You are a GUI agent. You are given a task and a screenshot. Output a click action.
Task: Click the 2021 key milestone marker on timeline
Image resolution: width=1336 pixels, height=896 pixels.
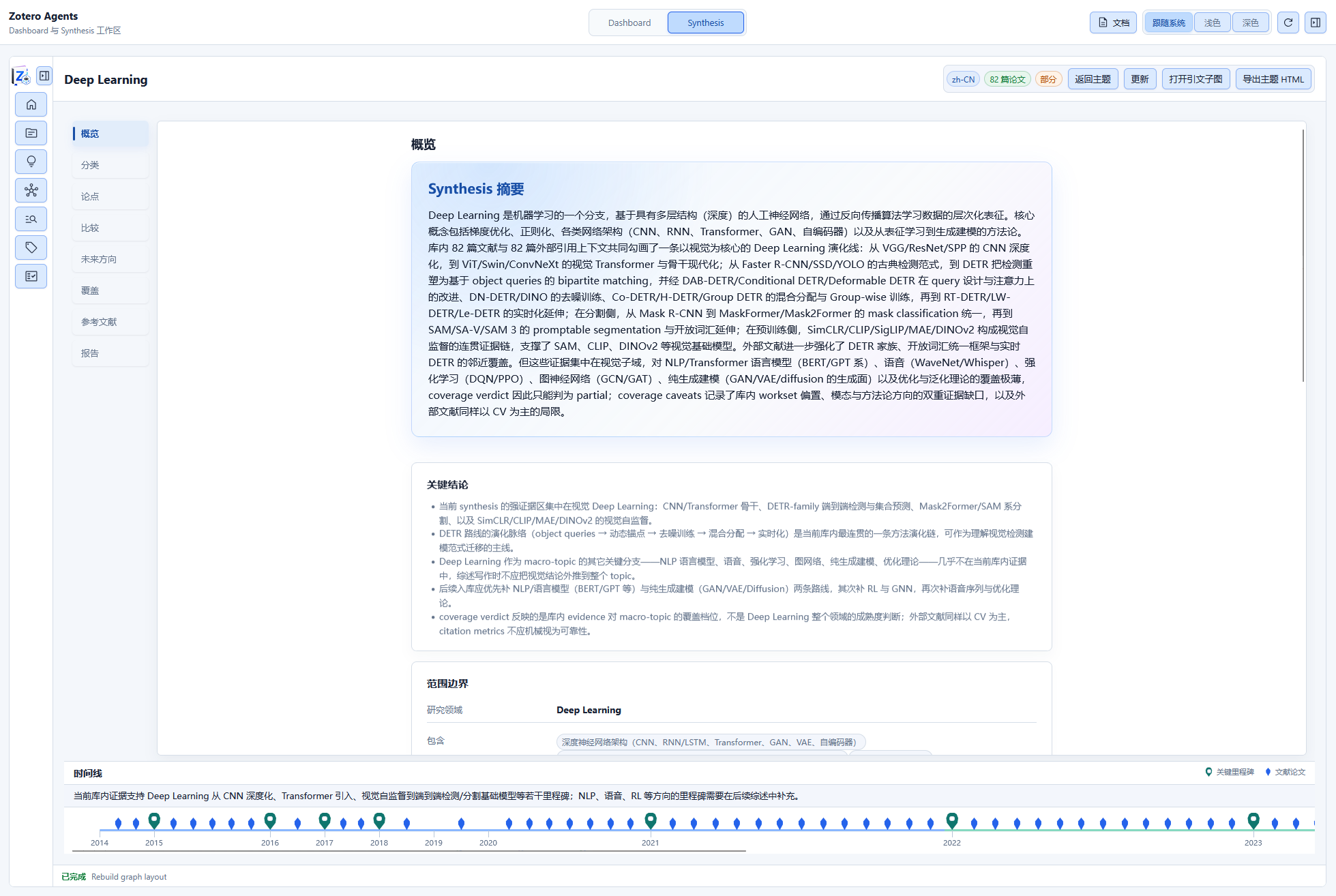(651, 820)
